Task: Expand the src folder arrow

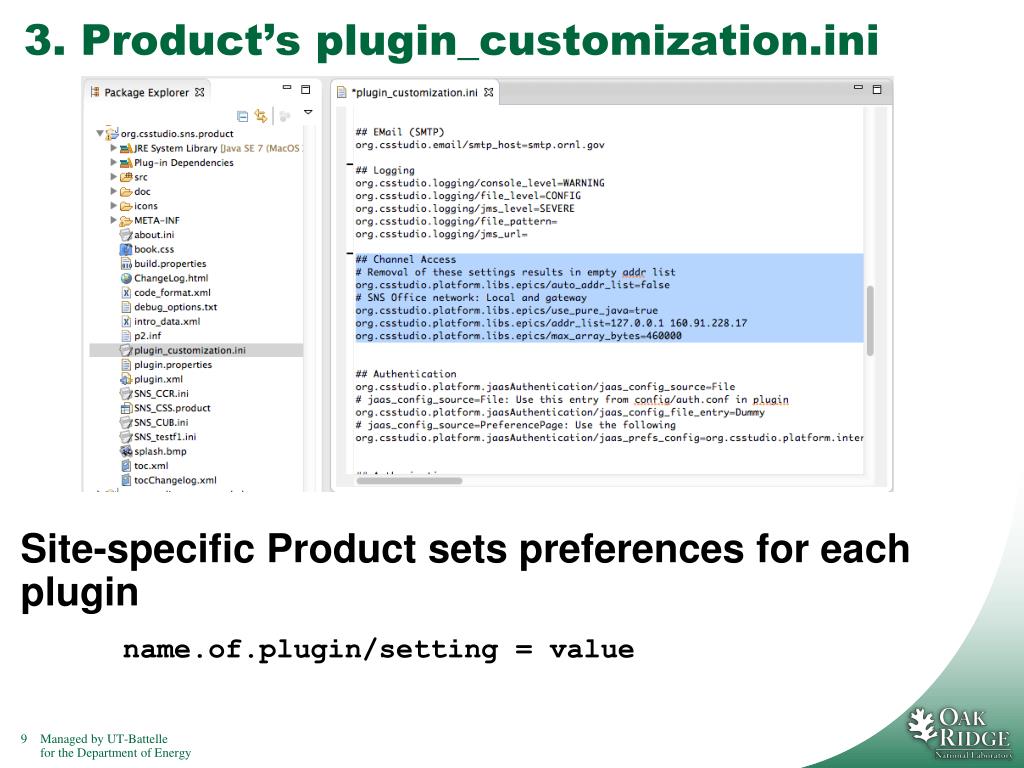Action: [114, 176]
